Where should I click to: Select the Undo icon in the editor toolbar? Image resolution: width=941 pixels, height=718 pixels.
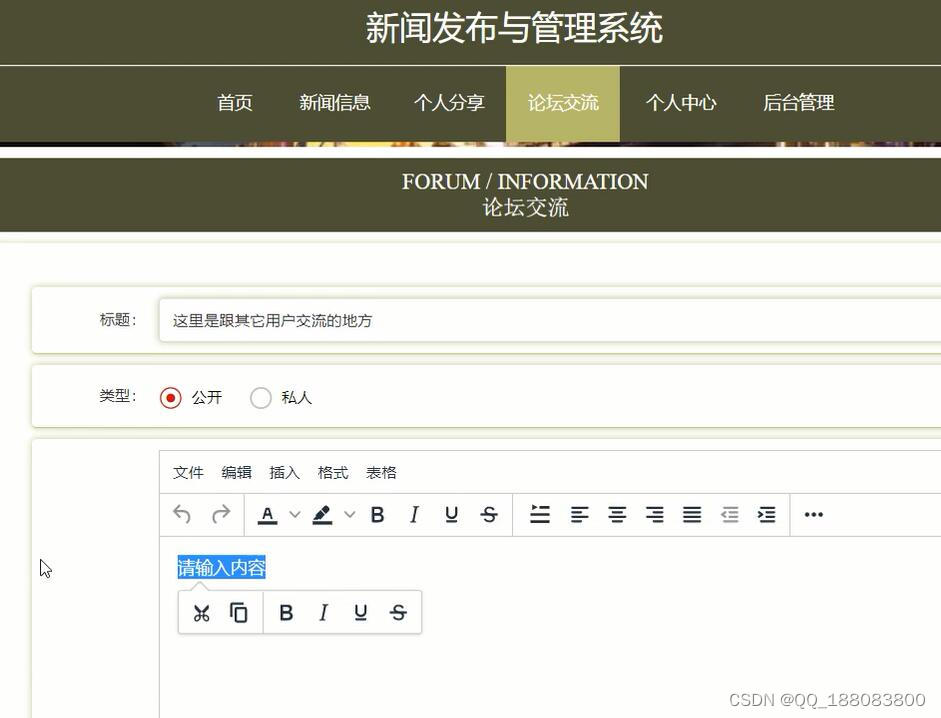coord(182,514)
